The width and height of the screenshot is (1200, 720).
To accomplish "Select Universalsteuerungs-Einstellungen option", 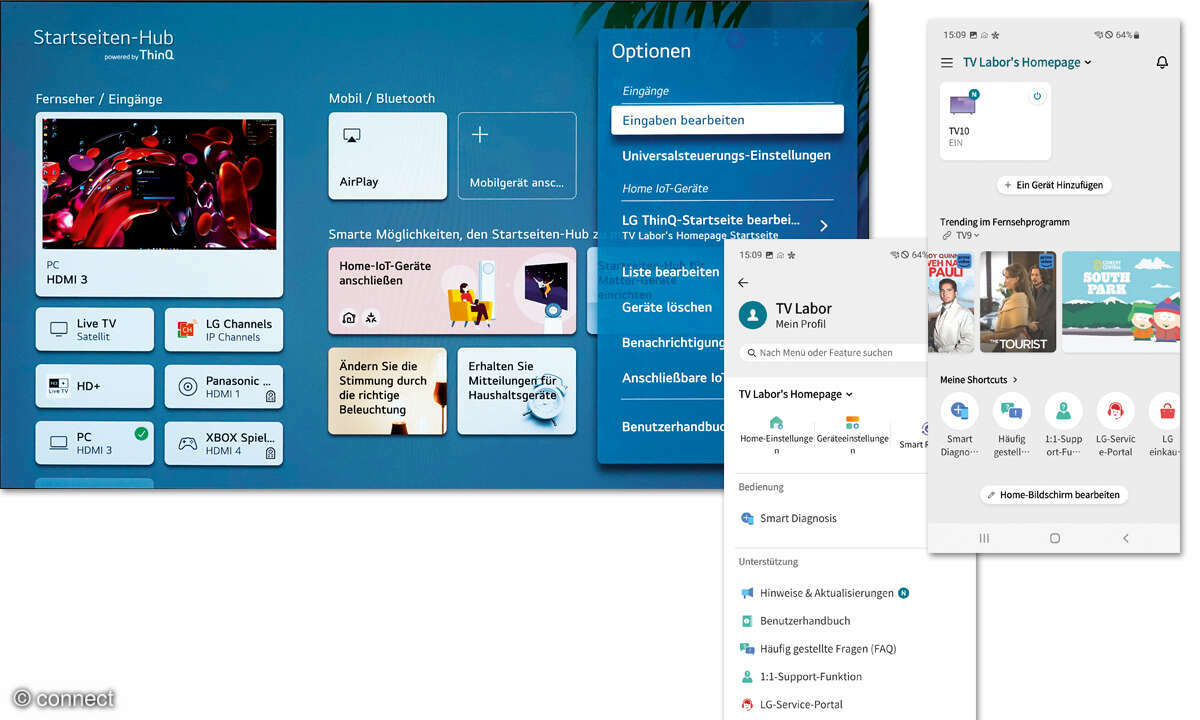I will coord(727,155).
